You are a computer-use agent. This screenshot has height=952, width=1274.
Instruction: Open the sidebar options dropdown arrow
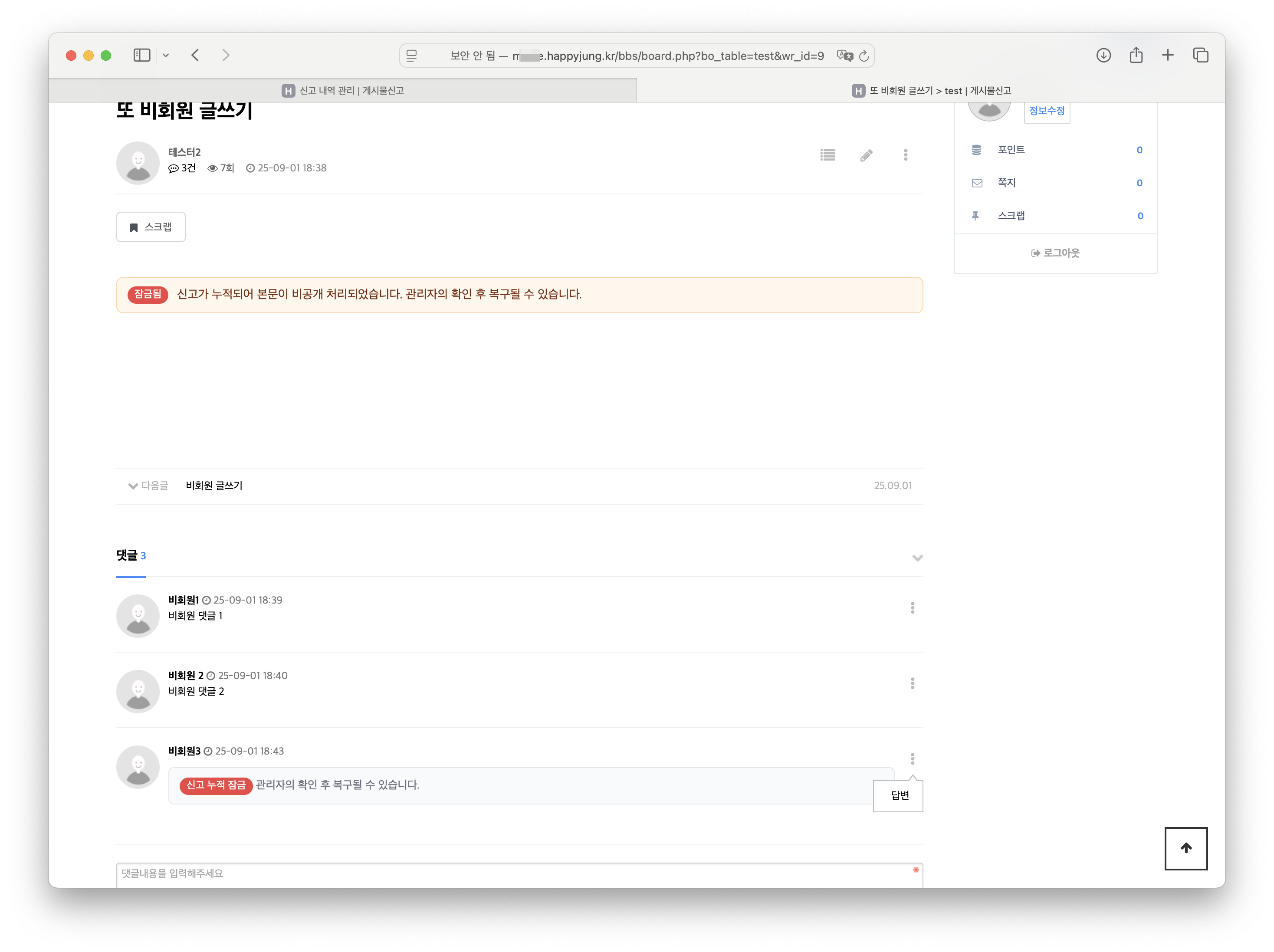(166, 56)
